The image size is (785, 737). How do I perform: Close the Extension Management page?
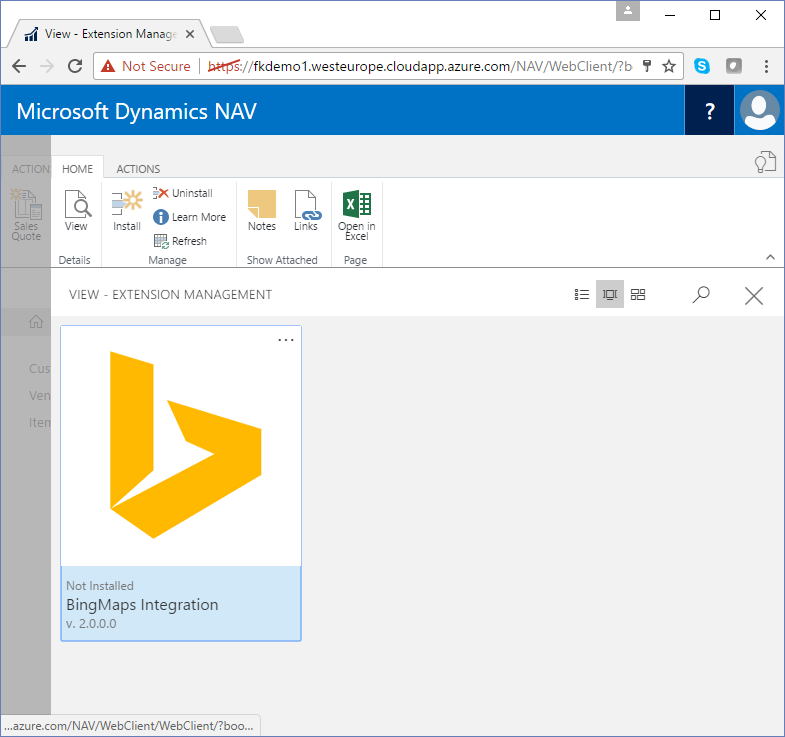point(754,295)
